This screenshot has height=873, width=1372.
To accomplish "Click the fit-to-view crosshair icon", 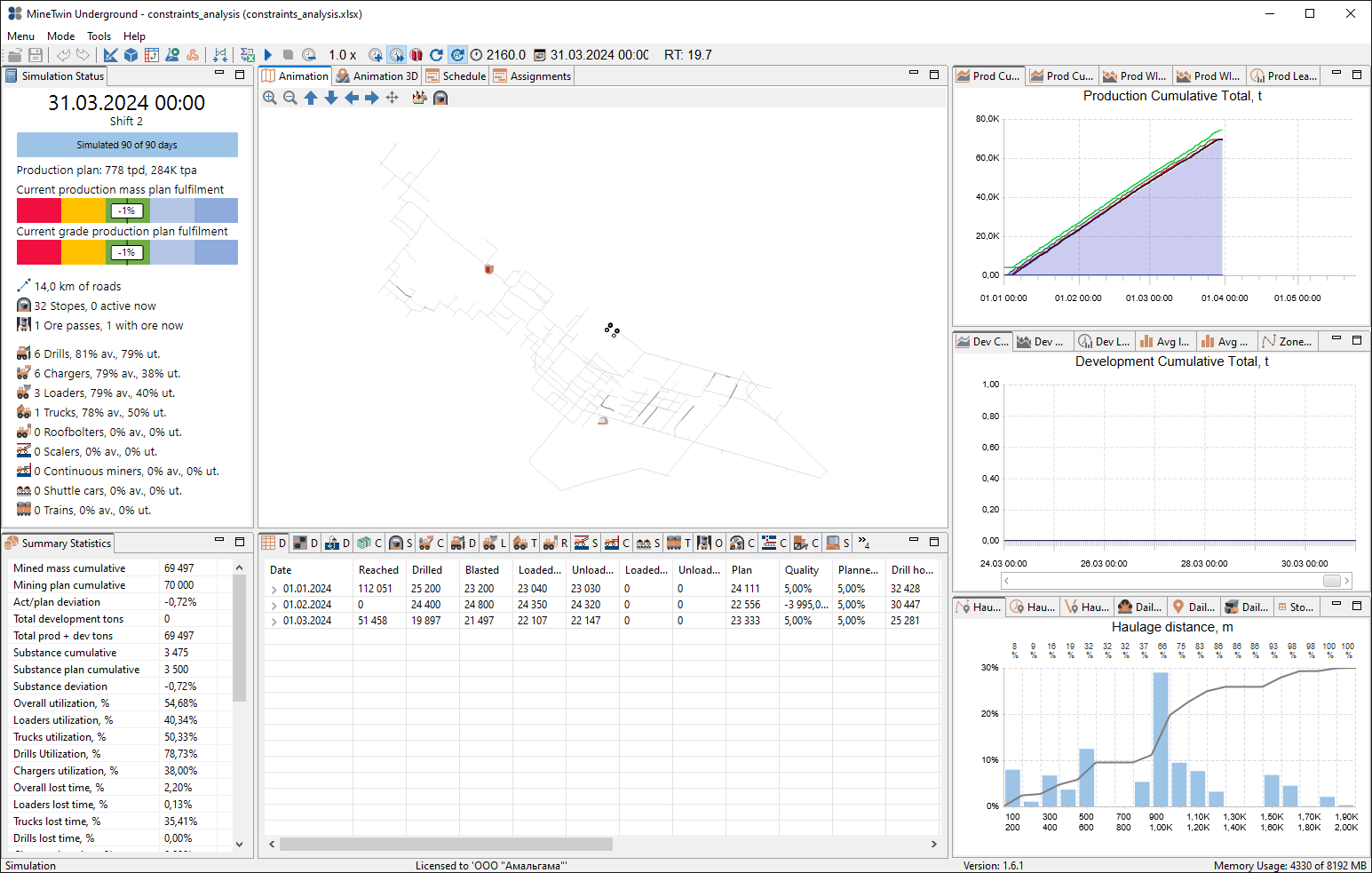I will coord(393,98).
